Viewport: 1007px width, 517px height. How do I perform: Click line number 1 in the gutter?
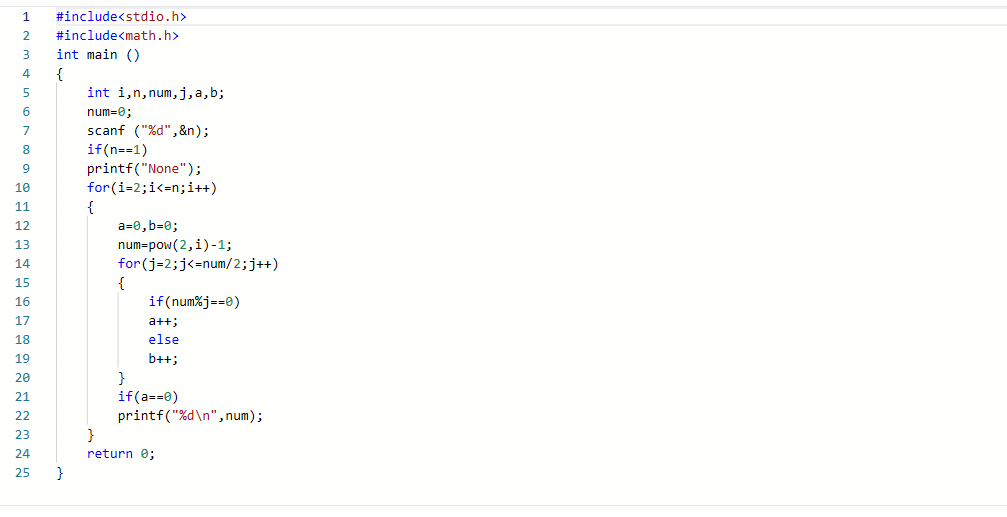pyautogui.click(x=24, y=17)
